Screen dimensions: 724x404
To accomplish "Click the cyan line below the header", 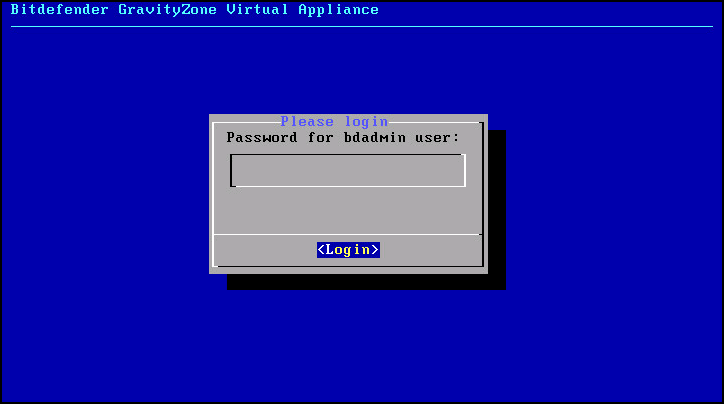I will point(362,26).
